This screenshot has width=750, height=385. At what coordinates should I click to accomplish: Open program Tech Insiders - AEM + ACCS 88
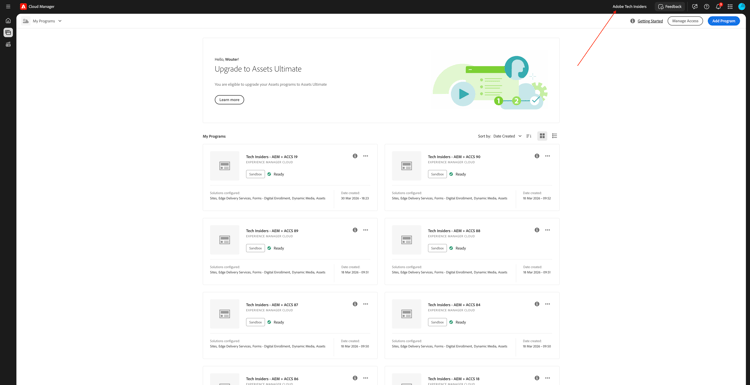point(454,231)
